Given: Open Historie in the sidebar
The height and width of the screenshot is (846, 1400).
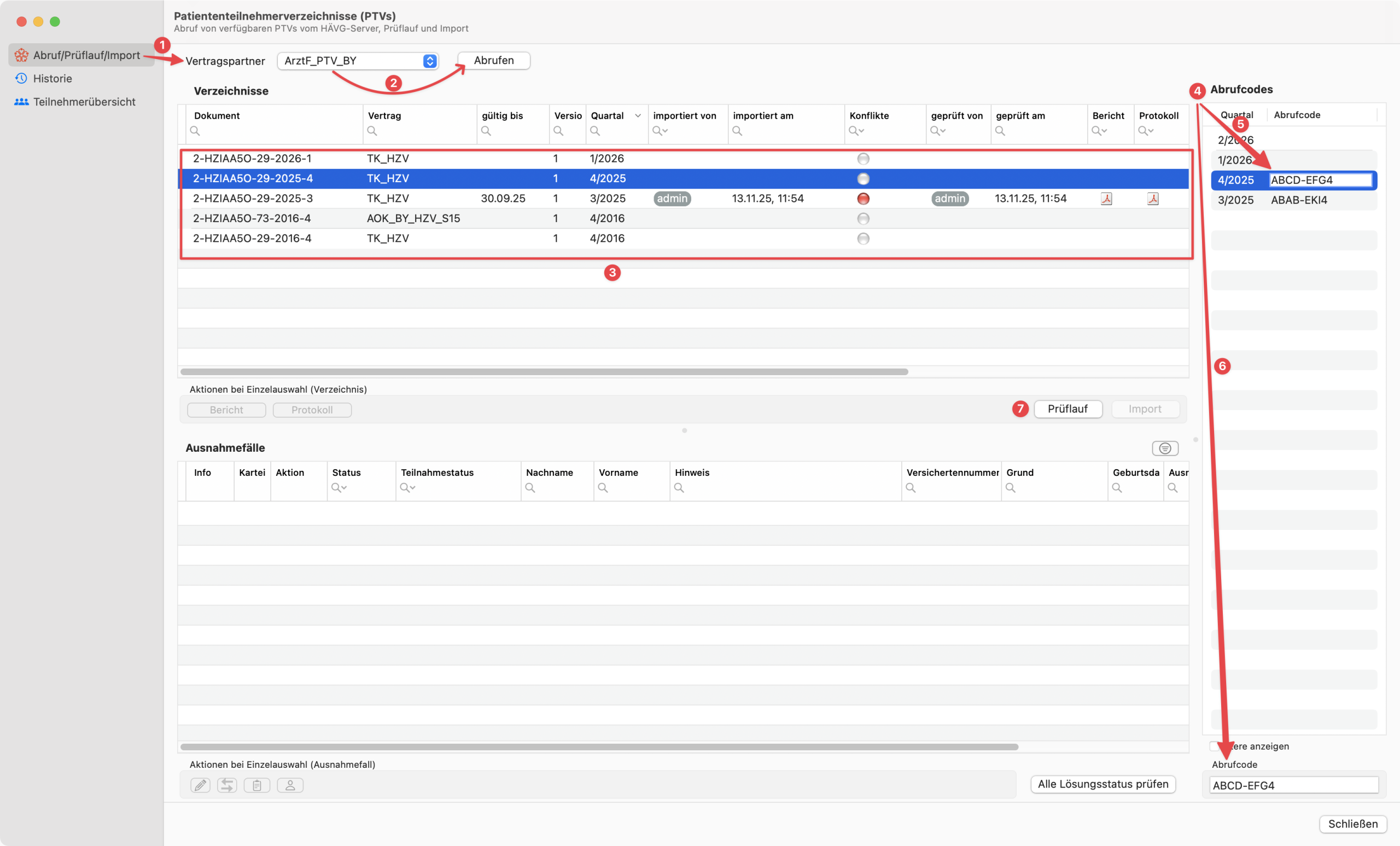Looking at the screenshot, I should [52, 78].
